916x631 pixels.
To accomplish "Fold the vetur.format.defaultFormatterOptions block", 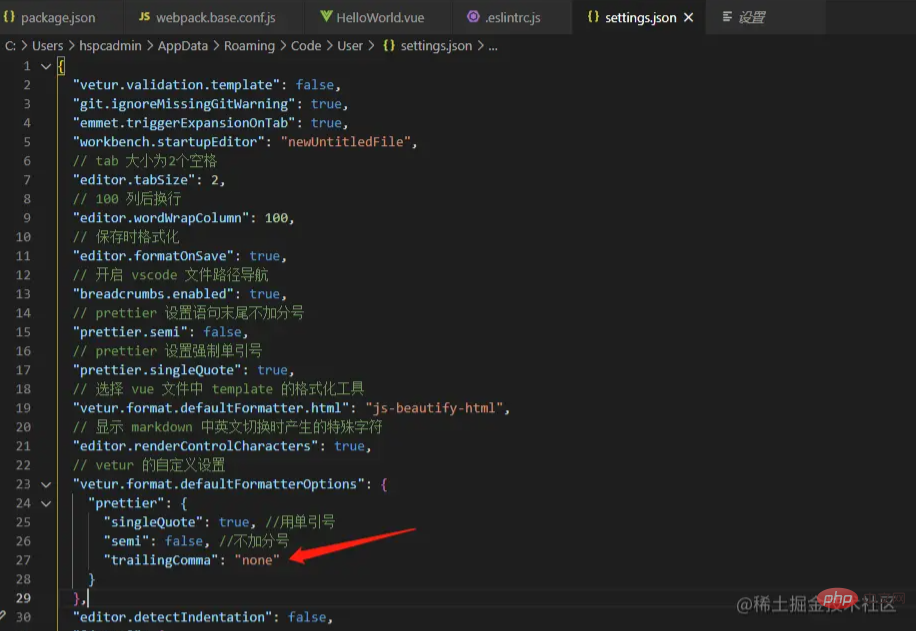I will click(x=45, y=484).
